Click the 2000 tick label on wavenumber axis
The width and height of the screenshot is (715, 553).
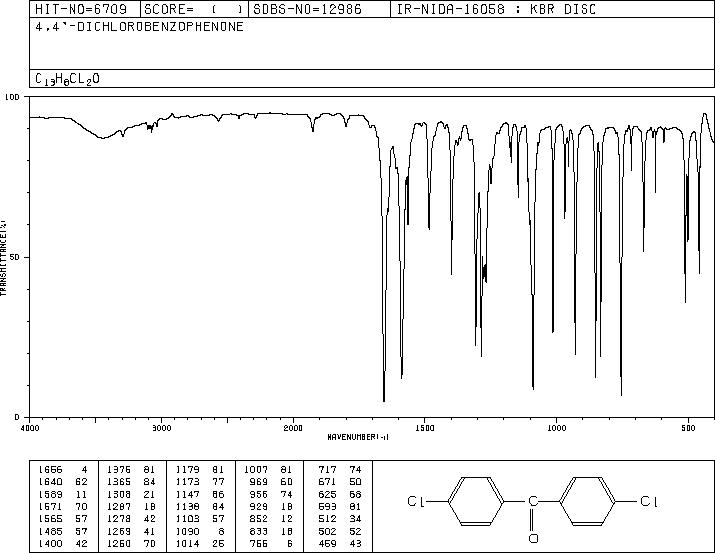[293, 428]
